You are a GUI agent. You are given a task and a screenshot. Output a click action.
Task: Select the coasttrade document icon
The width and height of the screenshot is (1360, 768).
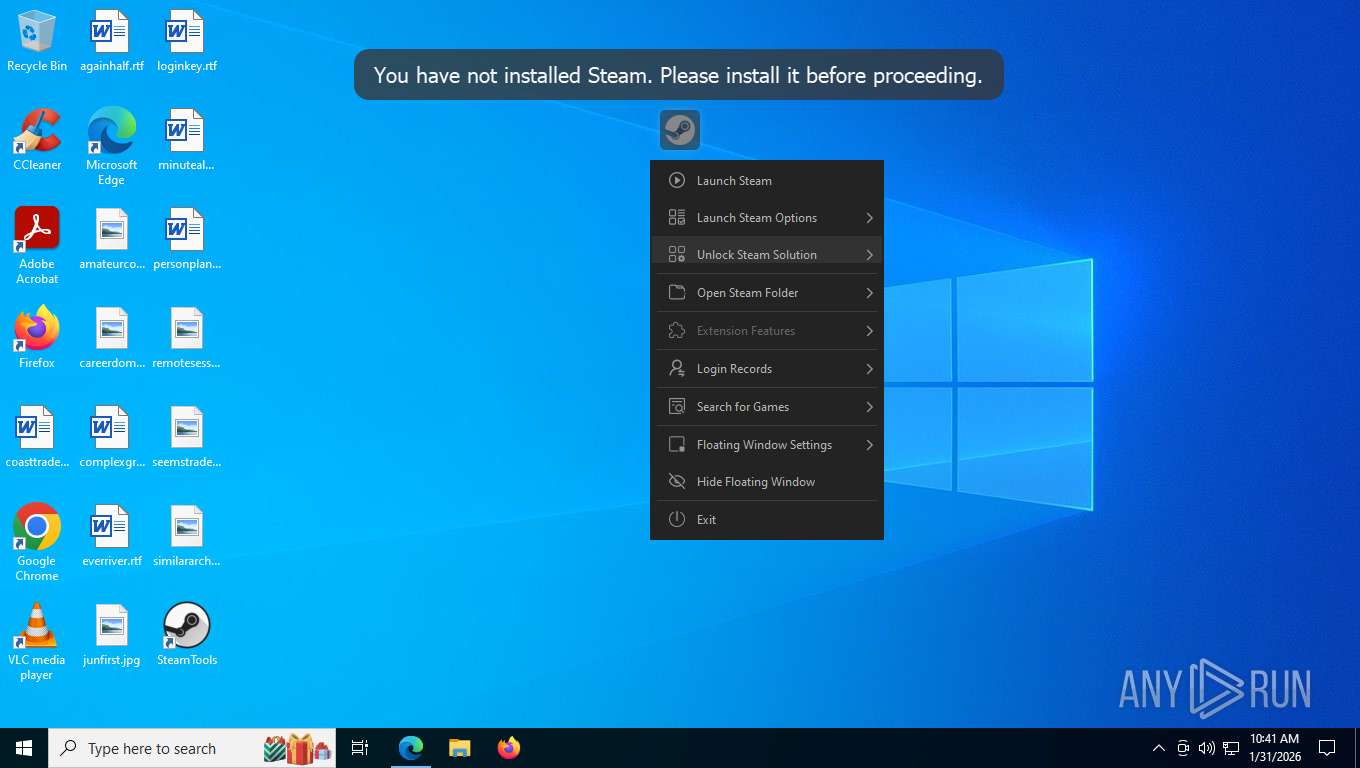click(x=37, y=437)
